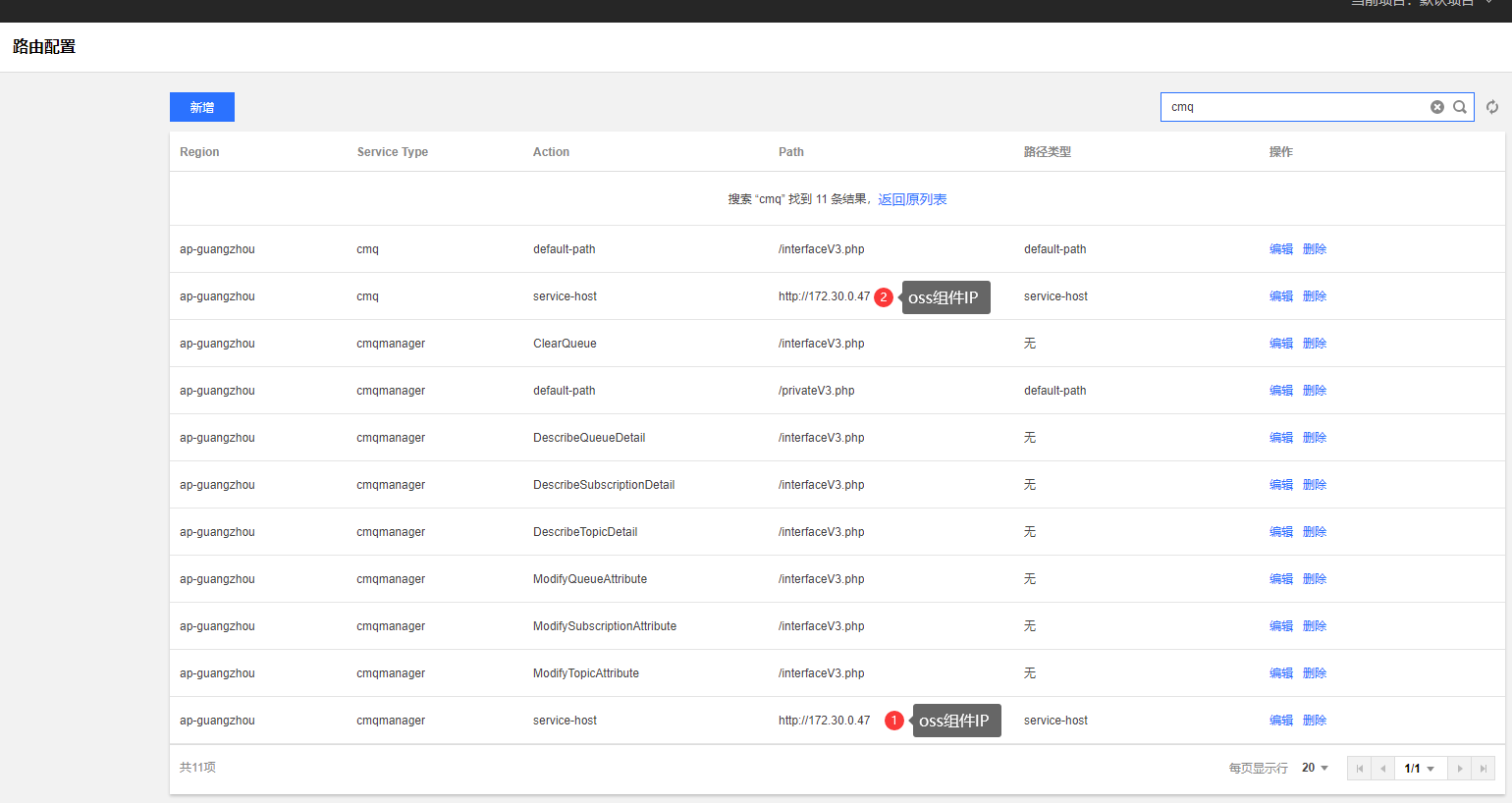Screen dimensions: 1512x803
Task: Click 返回原列表 link
Action: [912, 199]
